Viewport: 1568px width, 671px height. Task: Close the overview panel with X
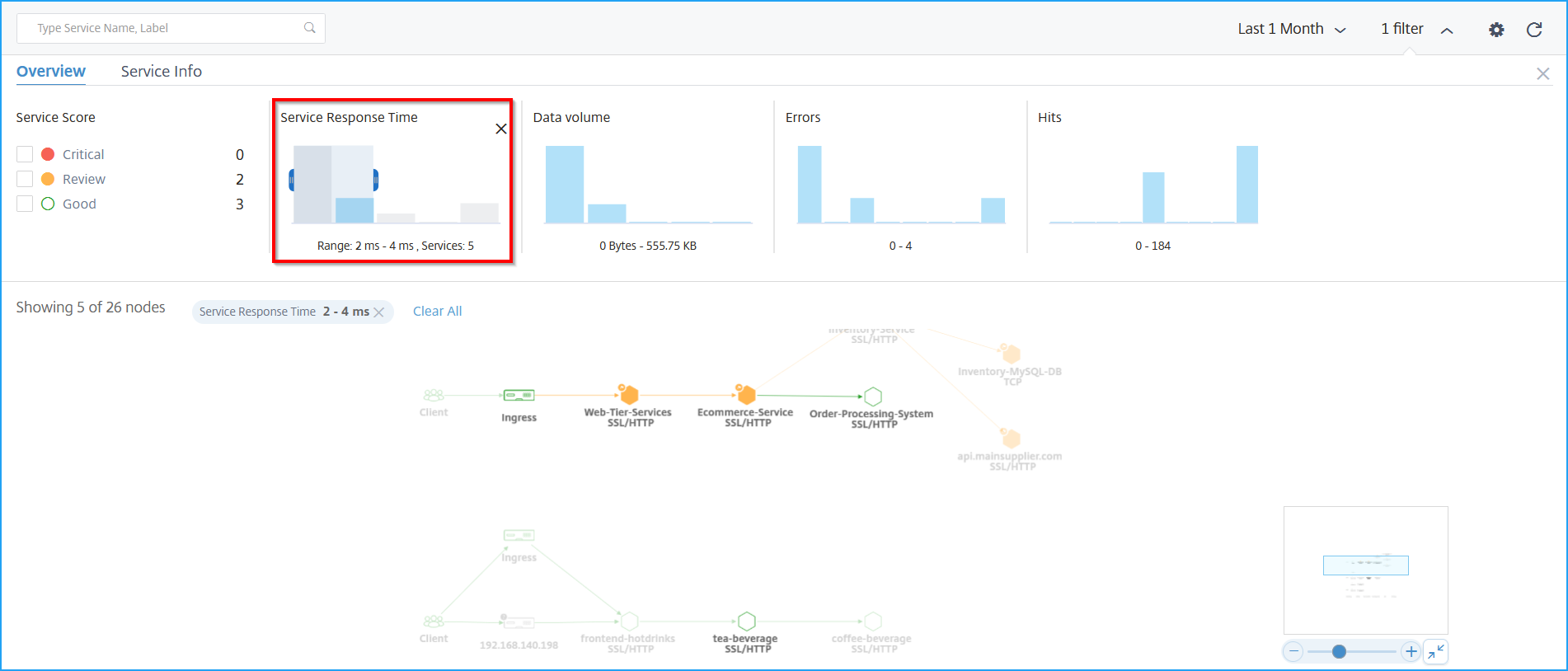click(x=1543, y=73)
